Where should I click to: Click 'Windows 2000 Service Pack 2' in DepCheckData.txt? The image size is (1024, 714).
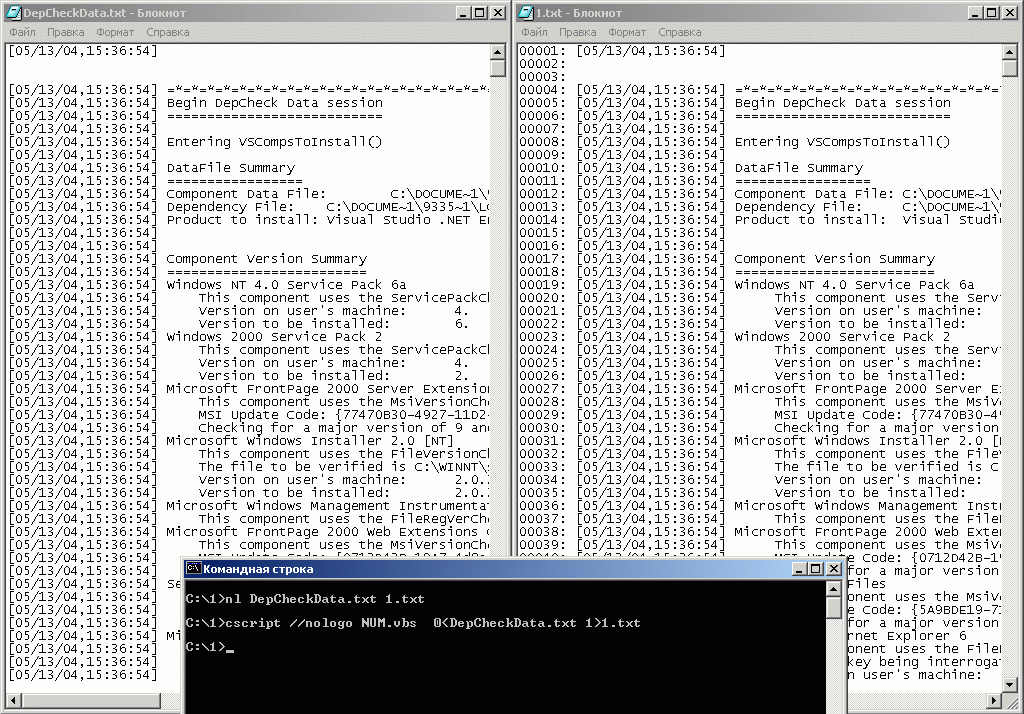(x=274, y=337)
